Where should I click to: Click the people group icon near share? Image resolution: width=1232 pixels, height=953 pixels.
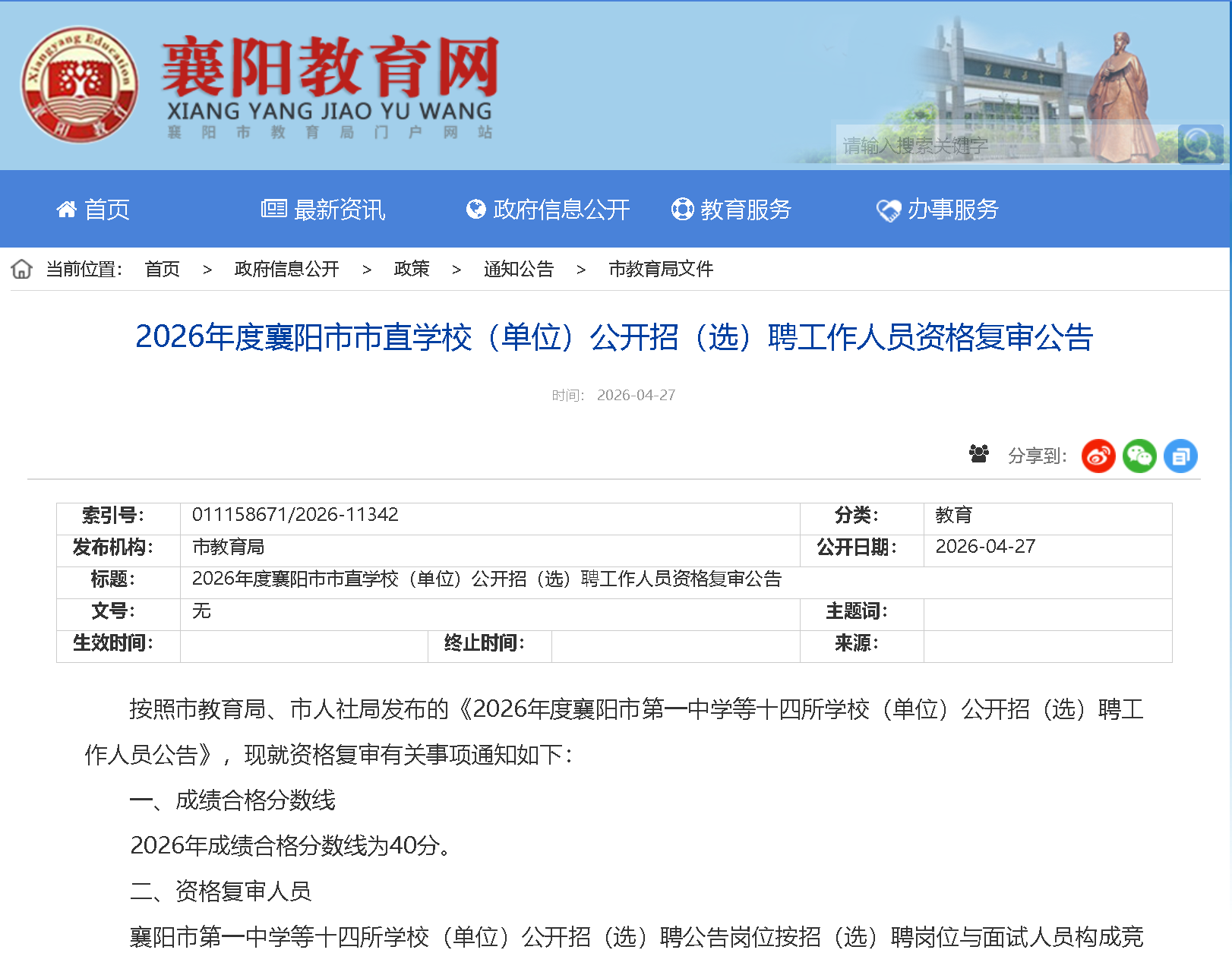[979, 454]
